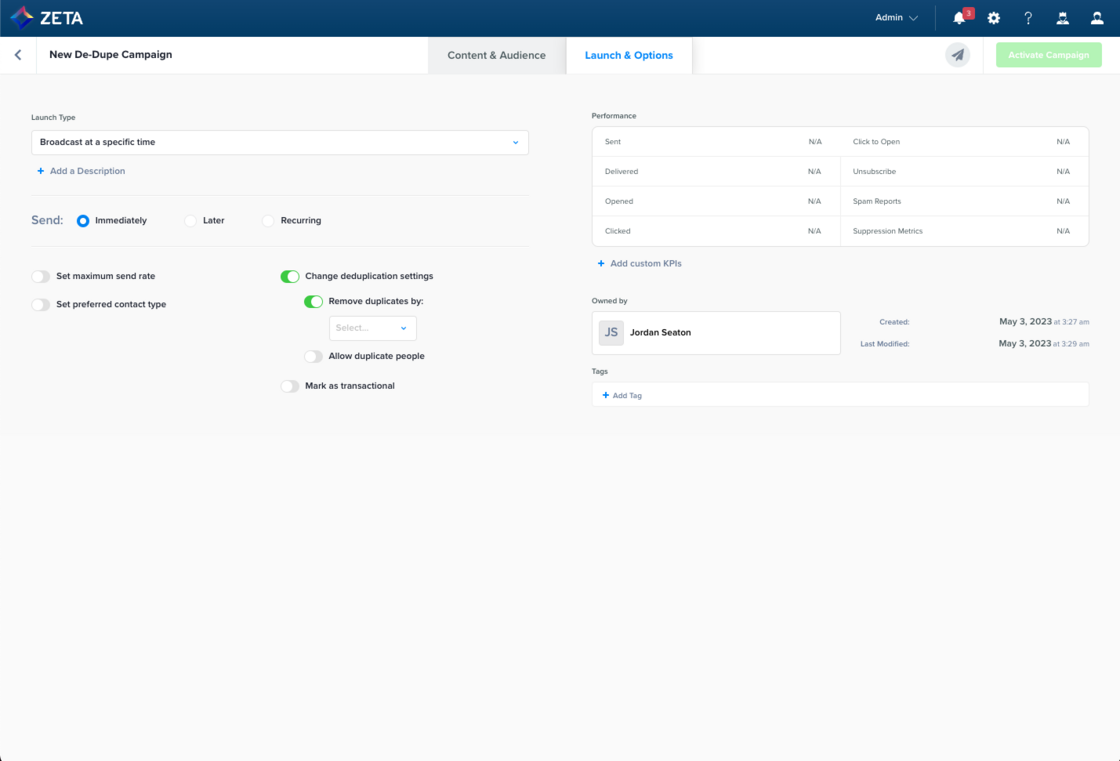Screen dimensions: 1120x761
Task: Click the team account icon beside help
Action: point(1062,18)
